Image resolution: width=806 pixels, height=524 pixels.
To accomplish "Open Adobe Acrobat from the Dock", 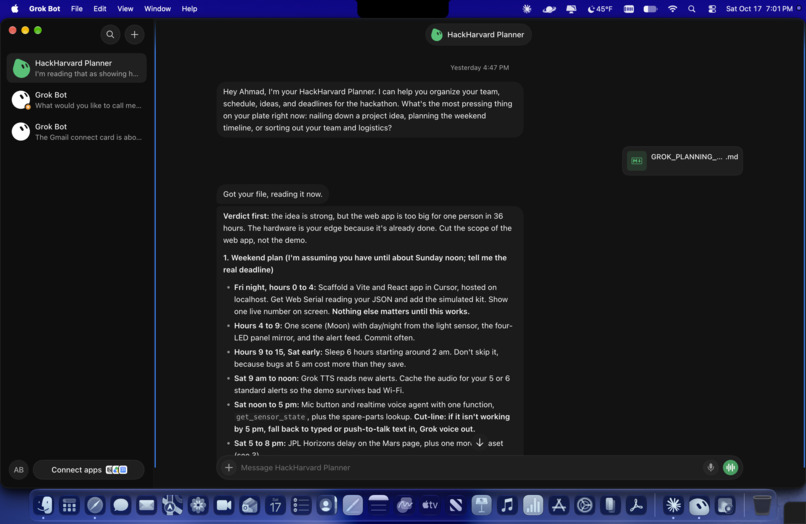I will tap(636, 505).
